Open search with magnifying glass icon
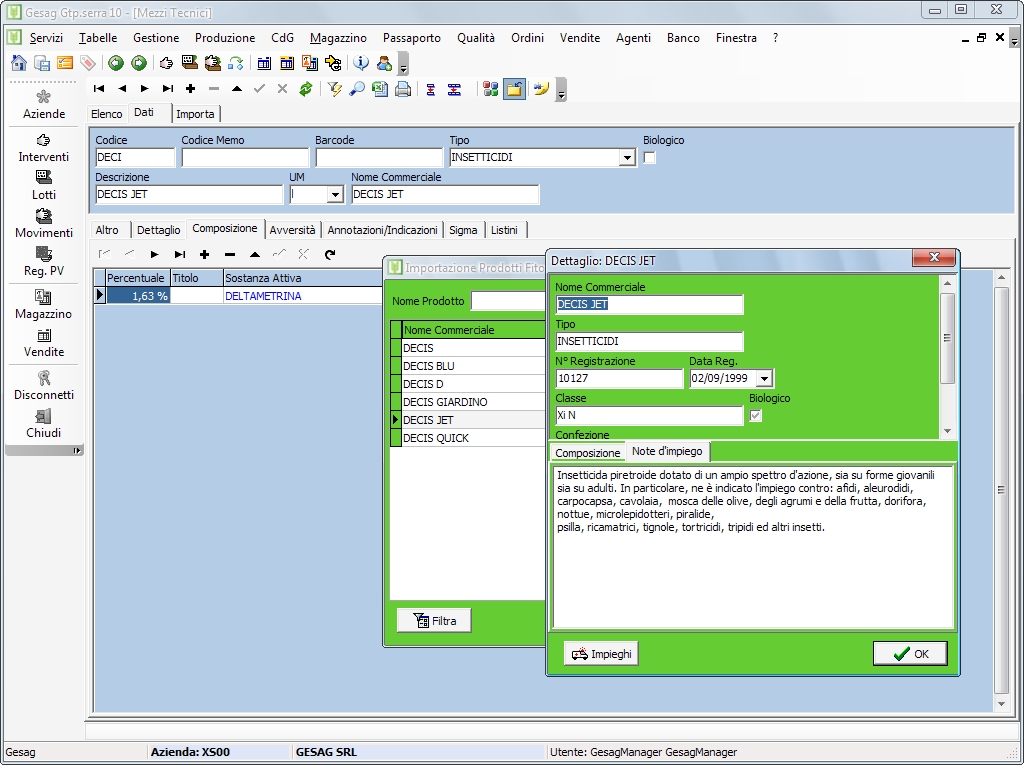 (357, 89)
